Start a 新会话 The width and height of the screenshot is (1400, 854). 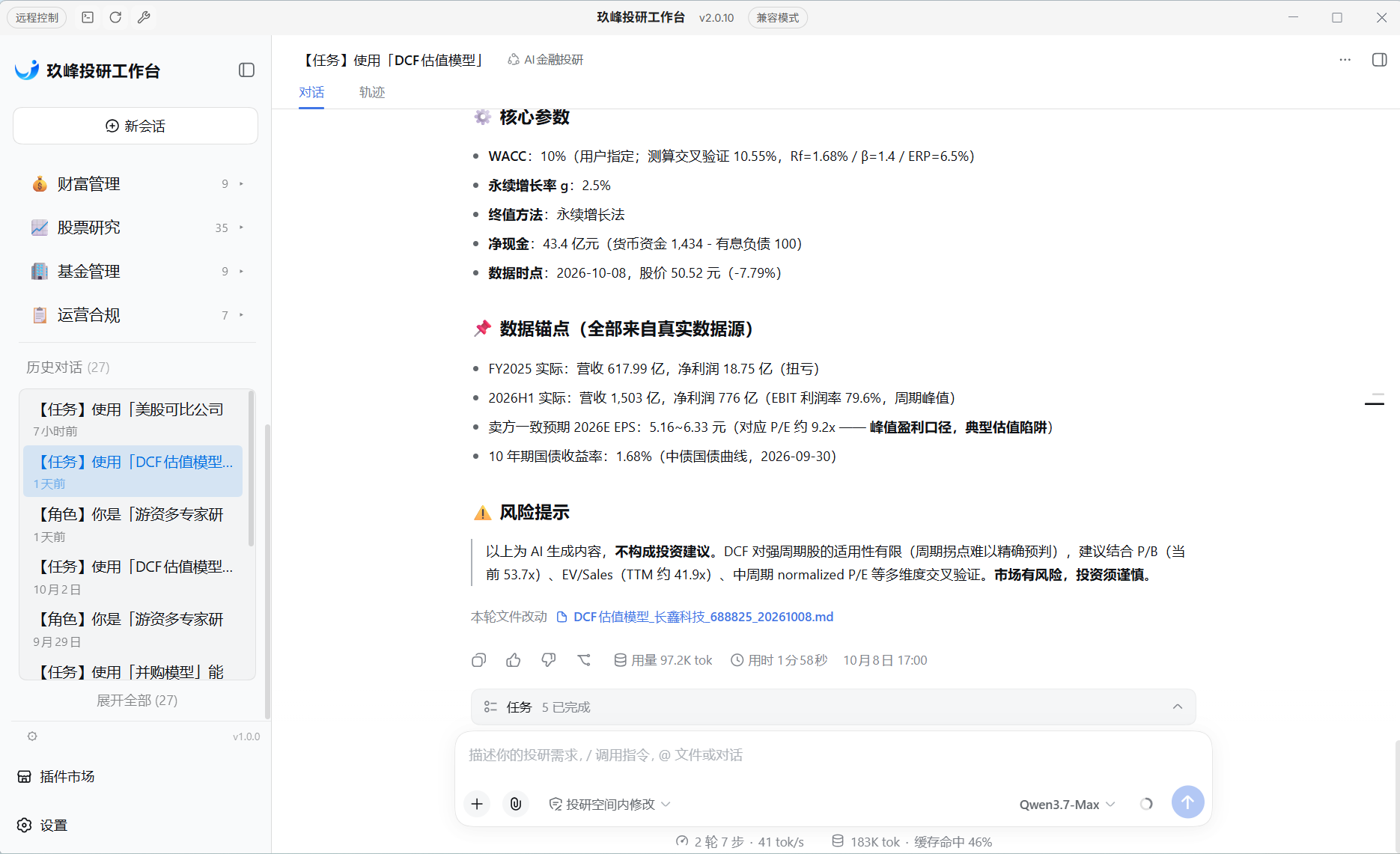pos(136,126)
